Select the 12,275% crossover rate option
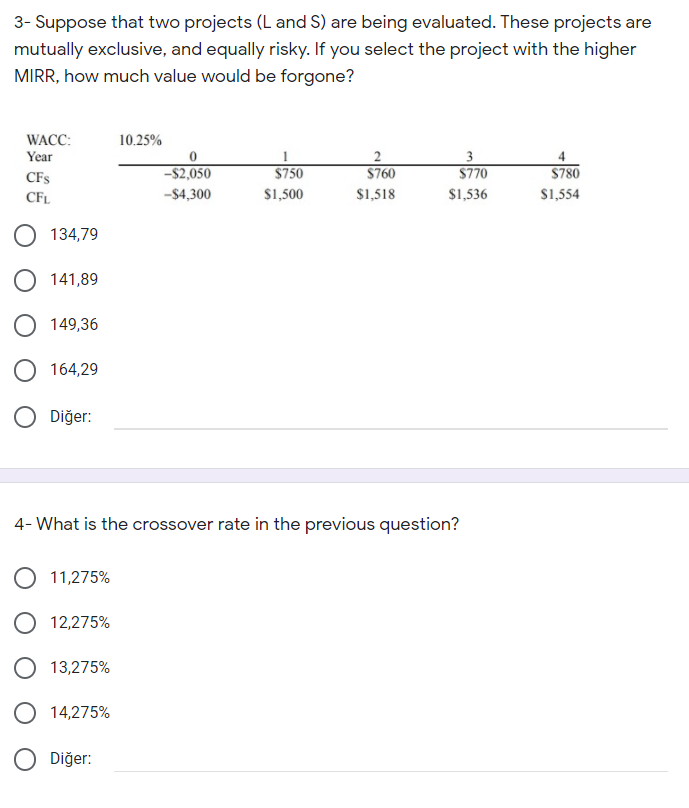689x808 pixels. pos(24,622)
